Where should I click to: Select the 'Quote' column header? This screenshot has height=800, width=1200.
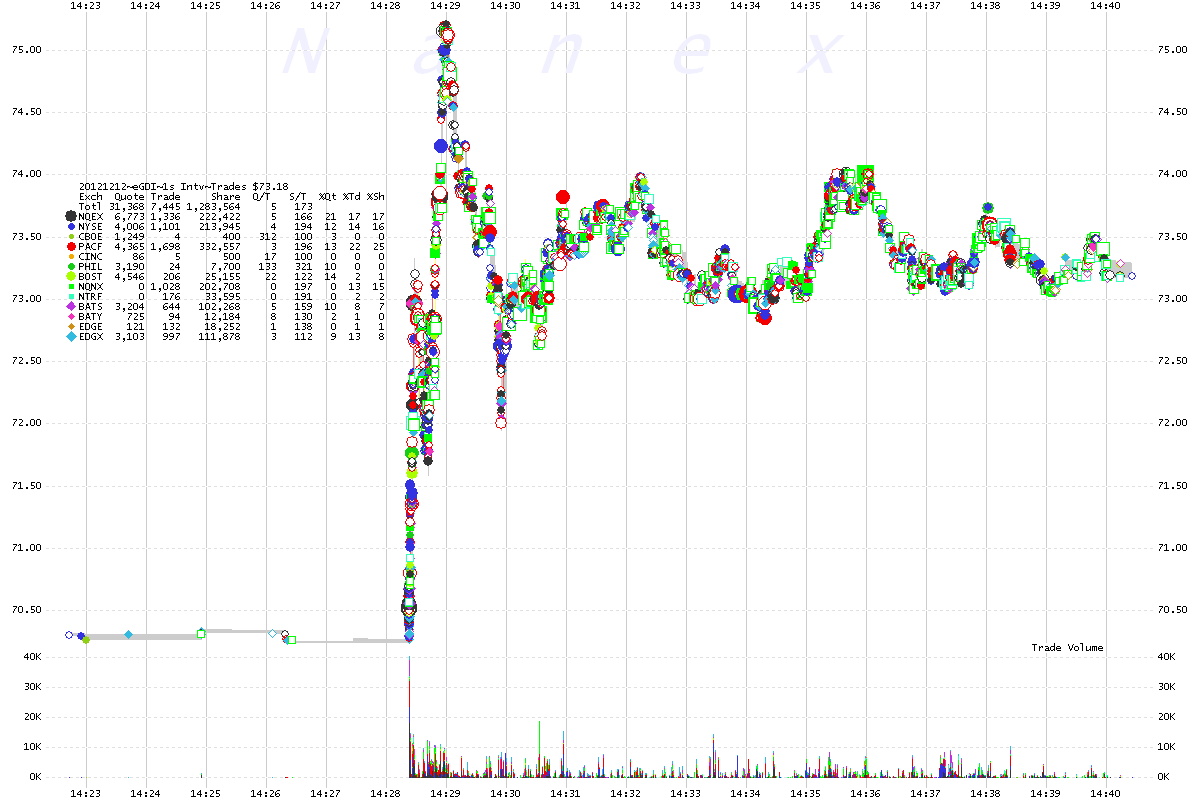(130, 196)
